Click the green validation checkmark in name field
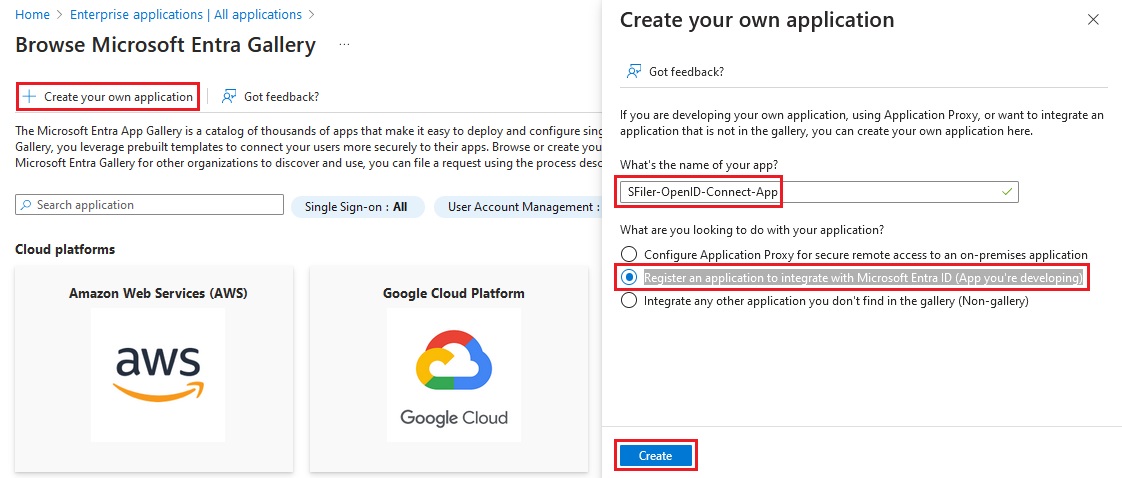1122x478 pixels. [1008, 192]
